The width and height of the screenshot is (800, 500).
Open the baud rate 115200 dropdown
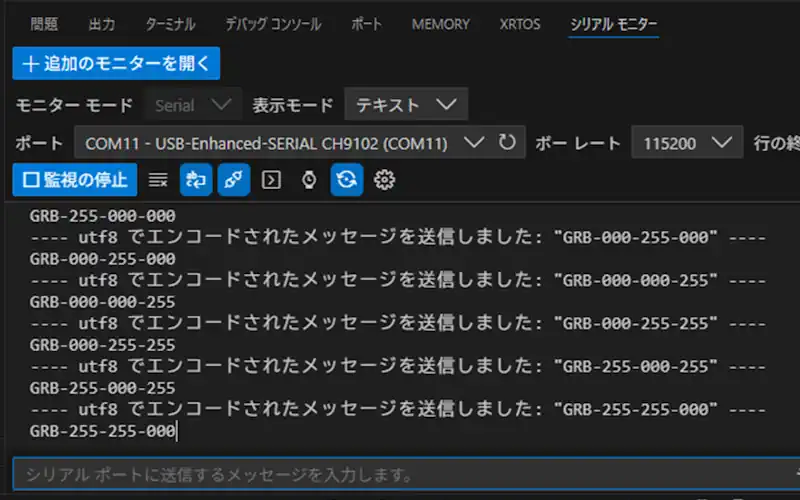tap(687, 142)
